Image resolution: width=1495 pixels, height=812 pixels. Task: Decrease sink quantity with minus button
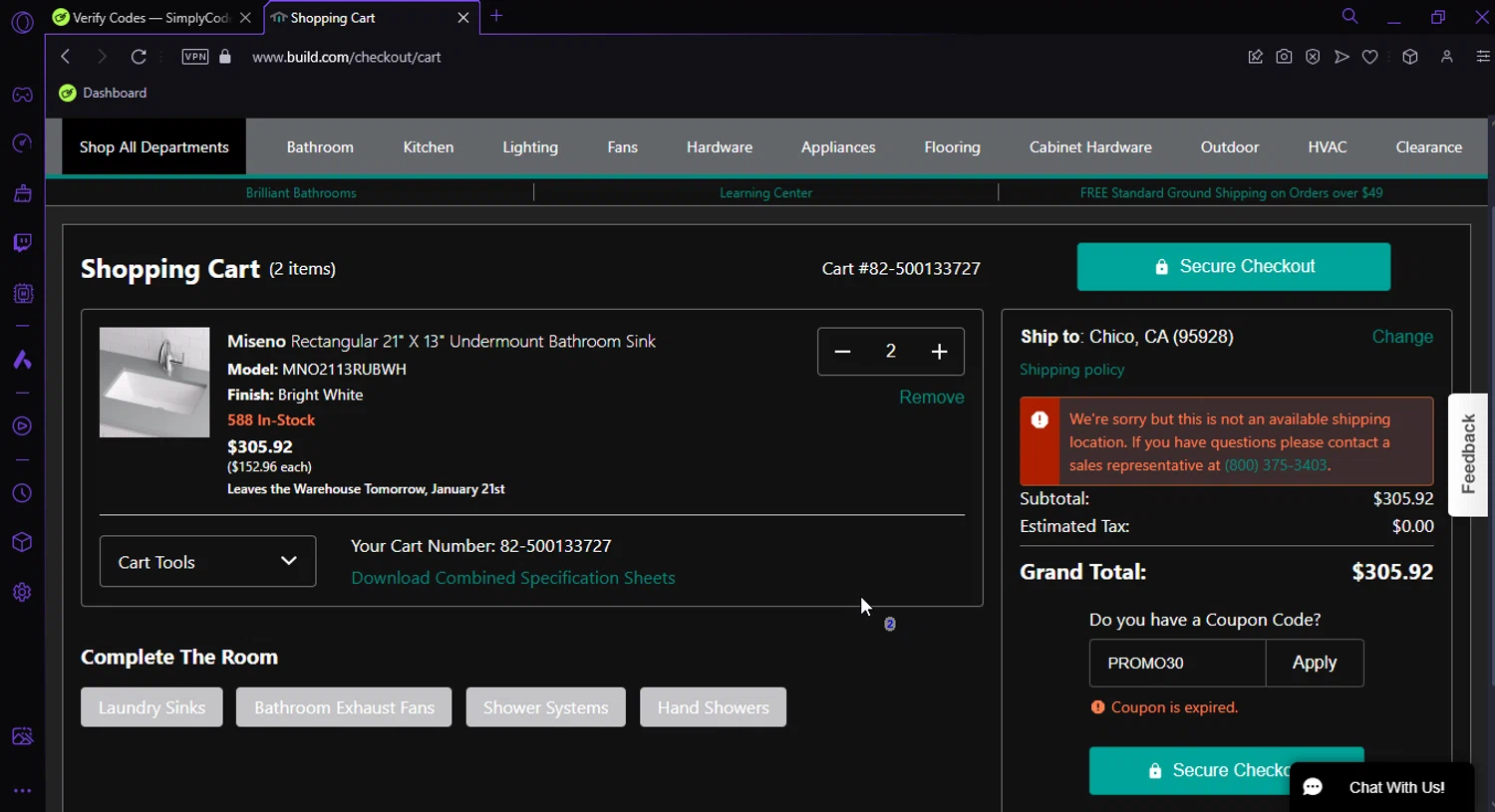842,352
